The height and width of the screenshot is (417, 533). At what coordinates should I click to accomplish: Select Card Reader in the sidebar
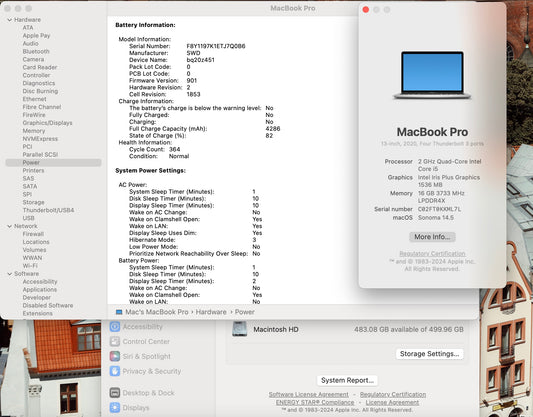pos(40,67)
